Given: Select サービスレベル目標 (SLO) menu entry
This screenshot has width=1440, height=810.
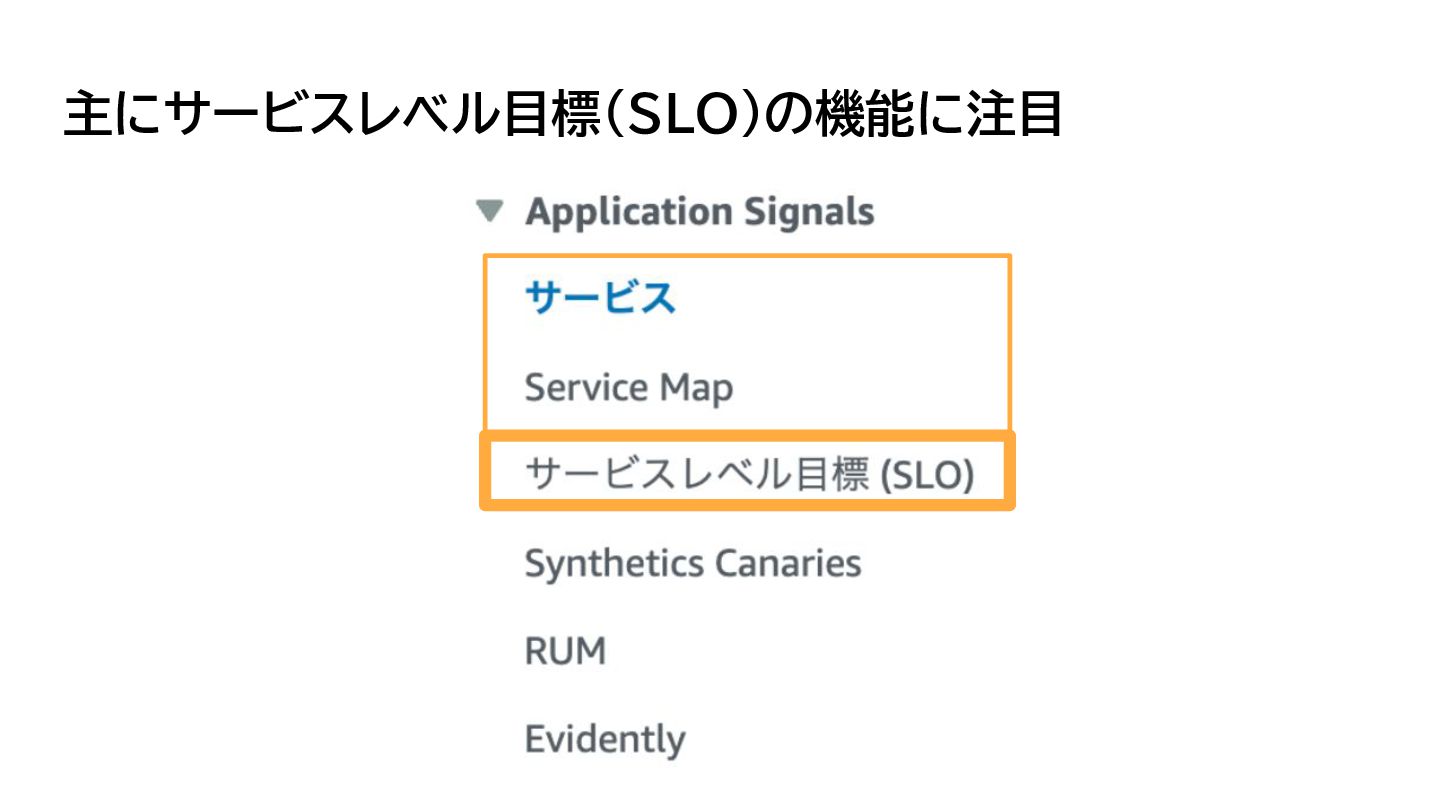Looking at the screenshot, I should [748, 476].
